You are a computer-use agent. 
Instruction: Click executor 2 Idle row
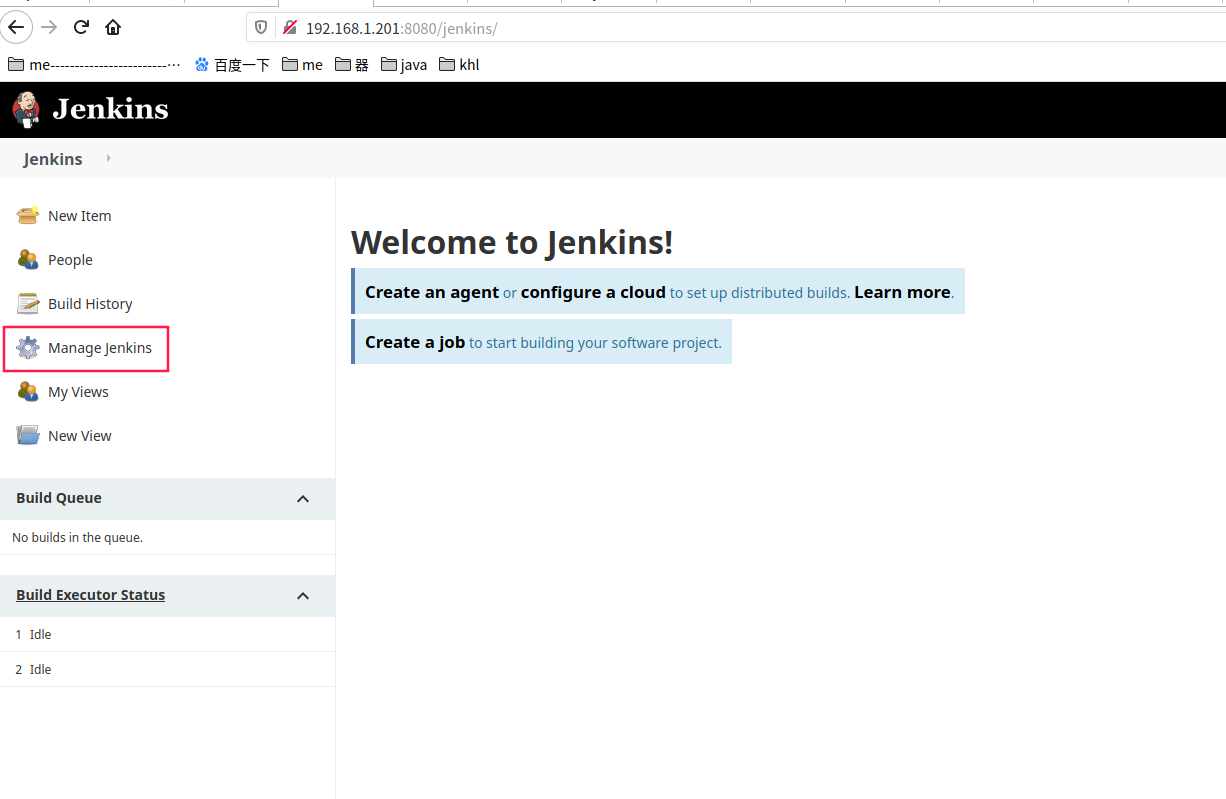167,669
